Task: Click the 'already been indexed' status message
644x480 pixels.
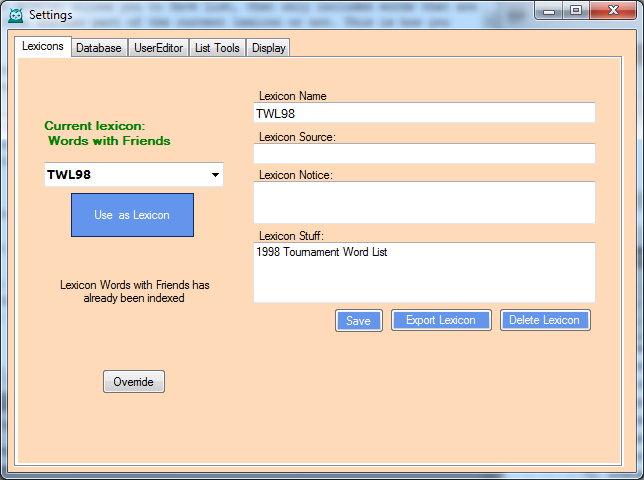Action: [134, 292]
